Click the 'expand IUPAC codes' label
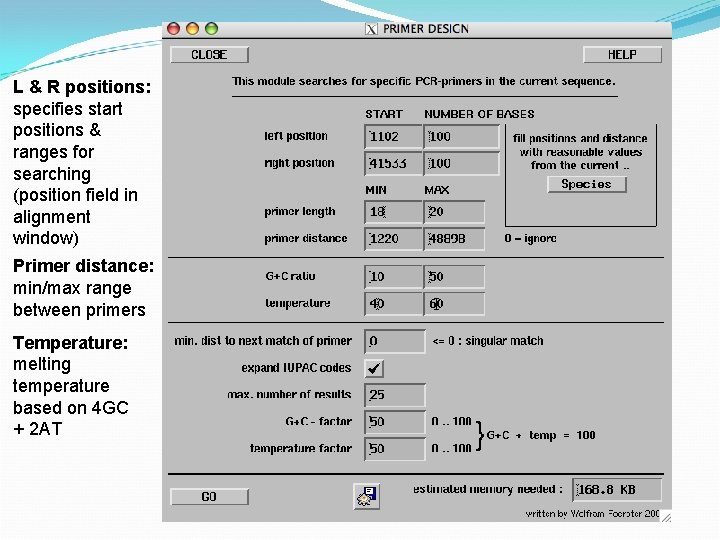 (296, 368)
